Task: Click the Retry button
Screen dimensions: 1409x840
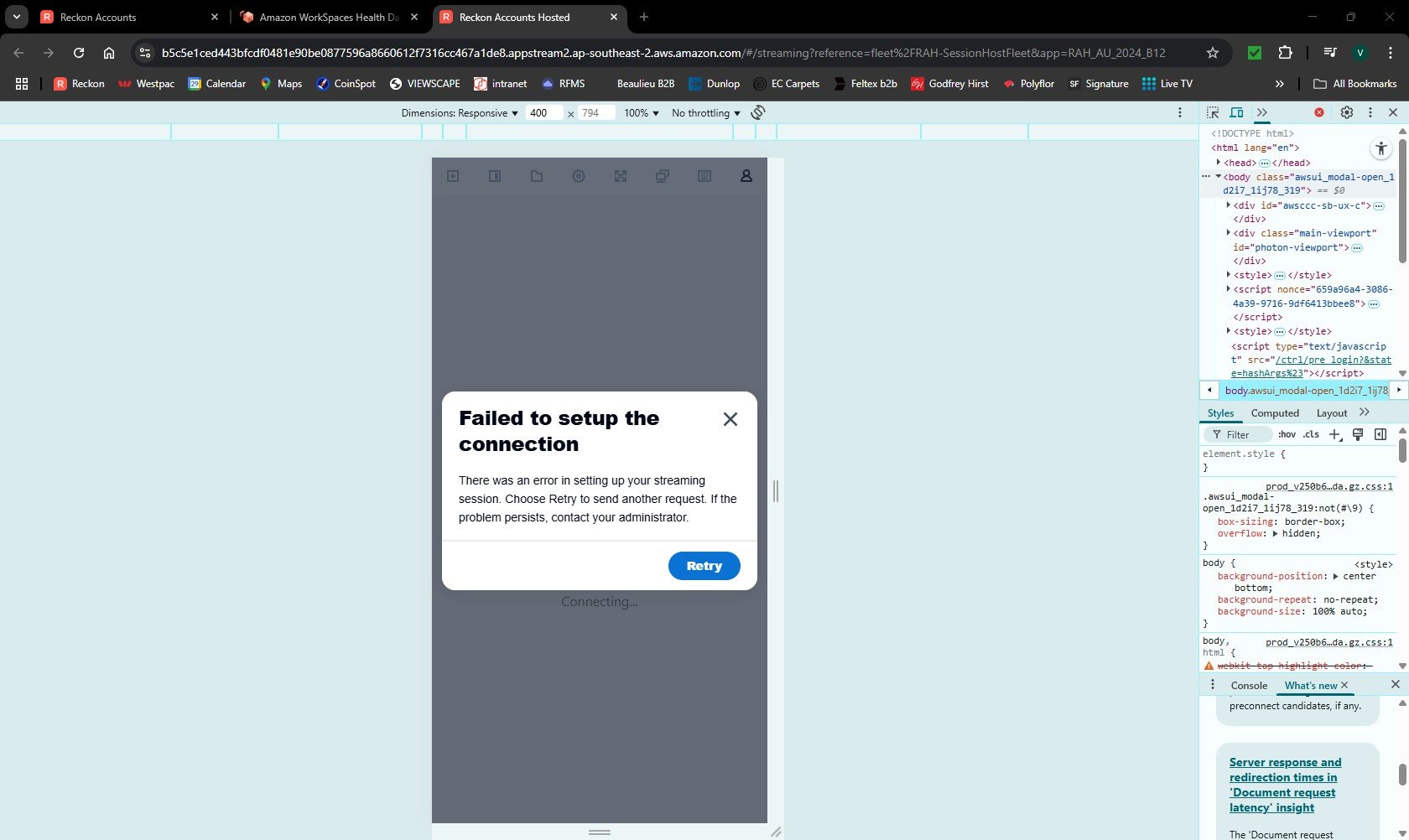Action: pos(704,566)
